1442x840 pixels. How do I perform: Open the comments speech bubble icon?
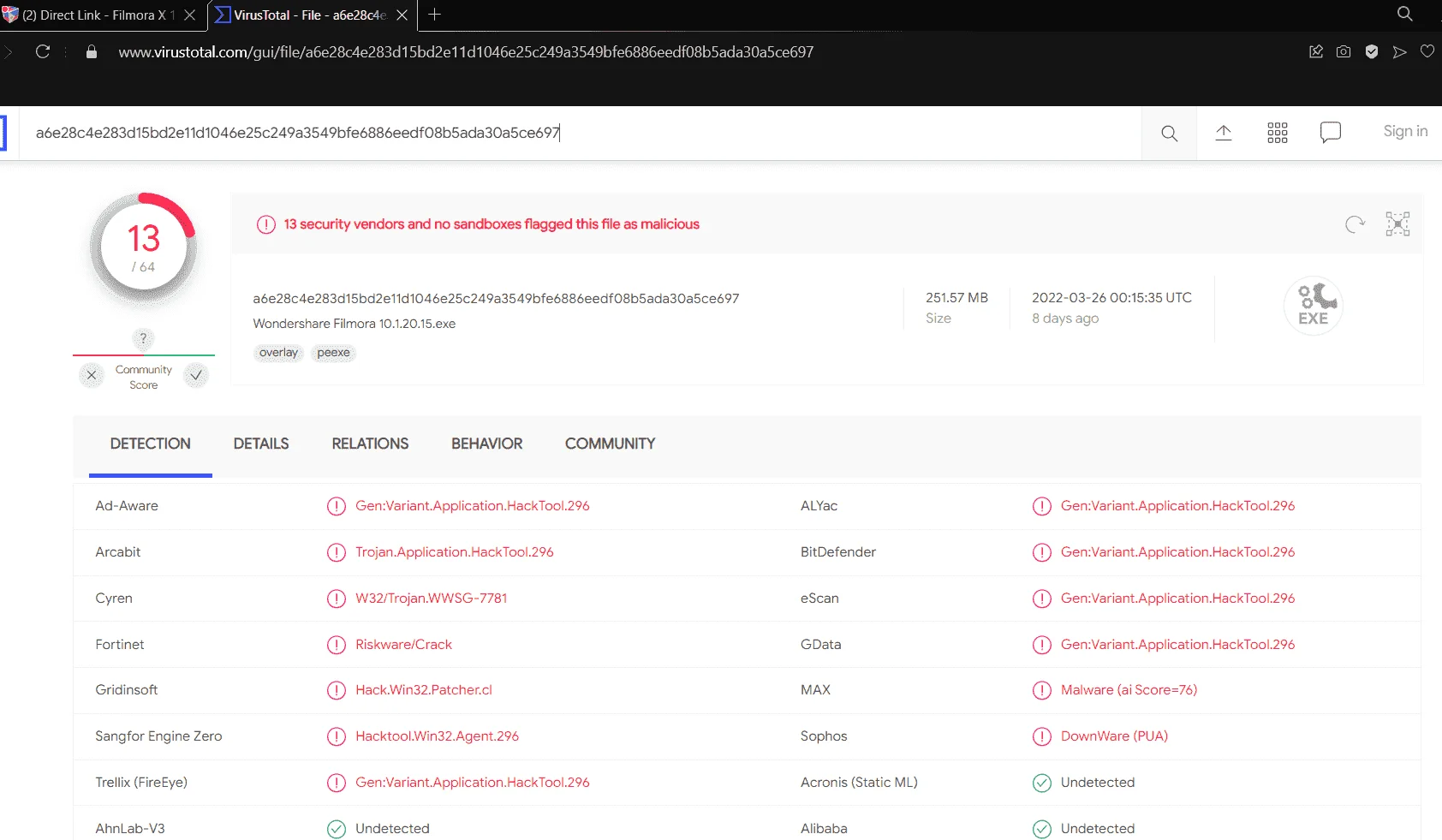(1331, 133)
